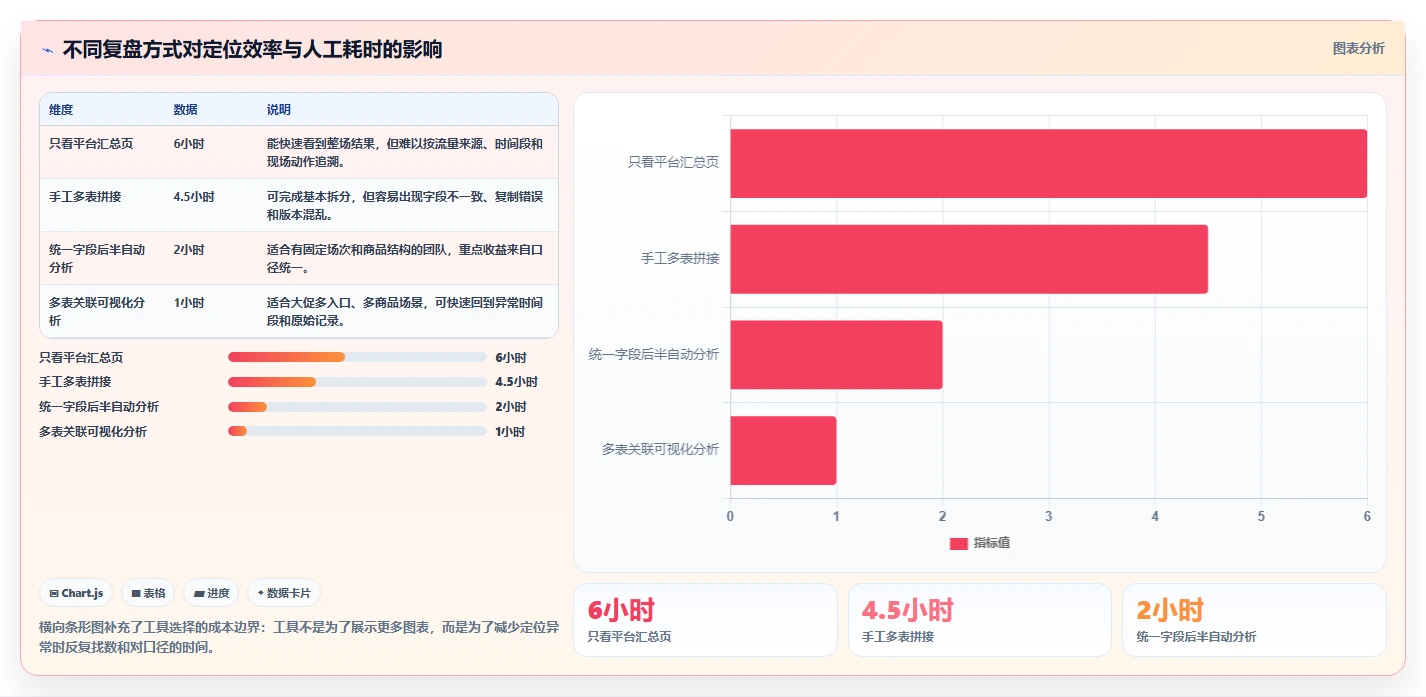Screen dimensions: 1426x697
Task: Click the 只看平台汇总页 chart axis label
Action: pyautogui.click(x=673, y=162)
